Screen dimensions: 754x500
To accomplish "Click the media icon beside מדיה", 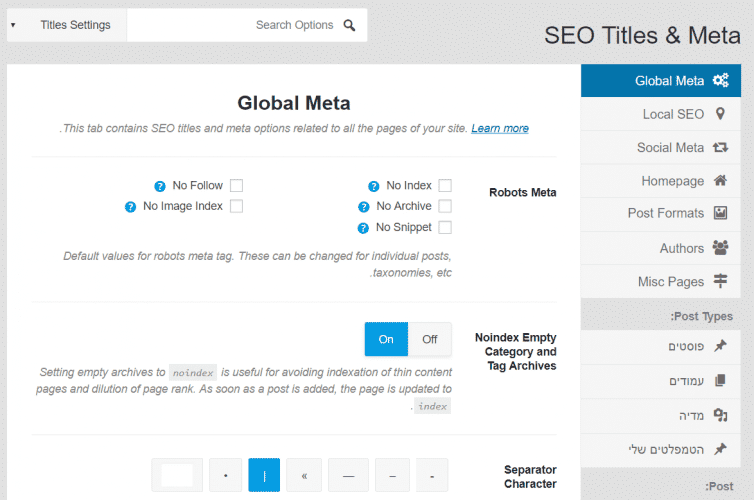I will tap(720, 415).
